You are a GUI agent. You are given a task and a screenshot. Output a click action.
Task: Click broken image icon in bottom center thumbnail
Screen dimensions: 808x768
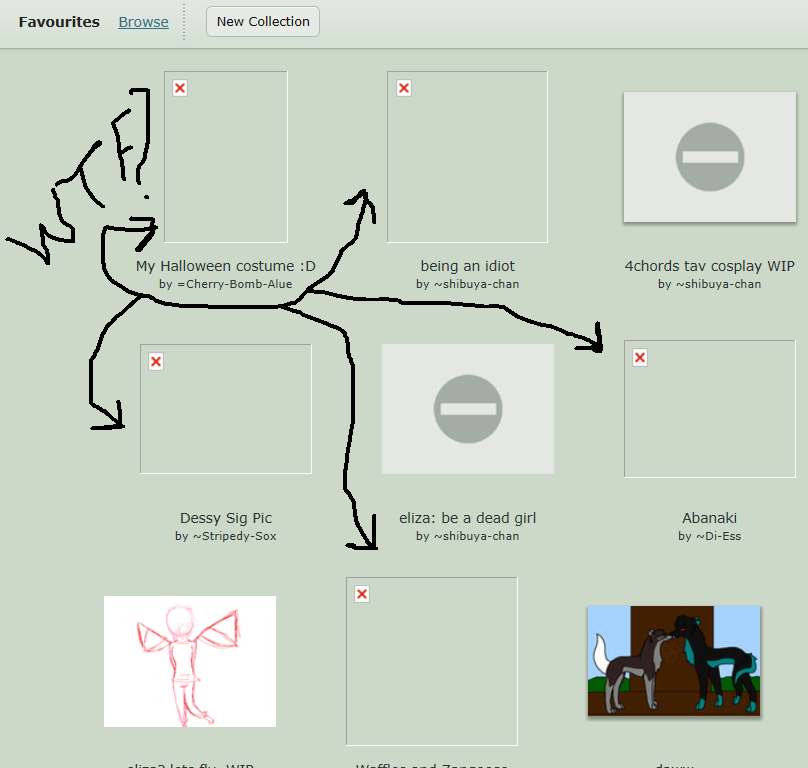coord(362,594)
